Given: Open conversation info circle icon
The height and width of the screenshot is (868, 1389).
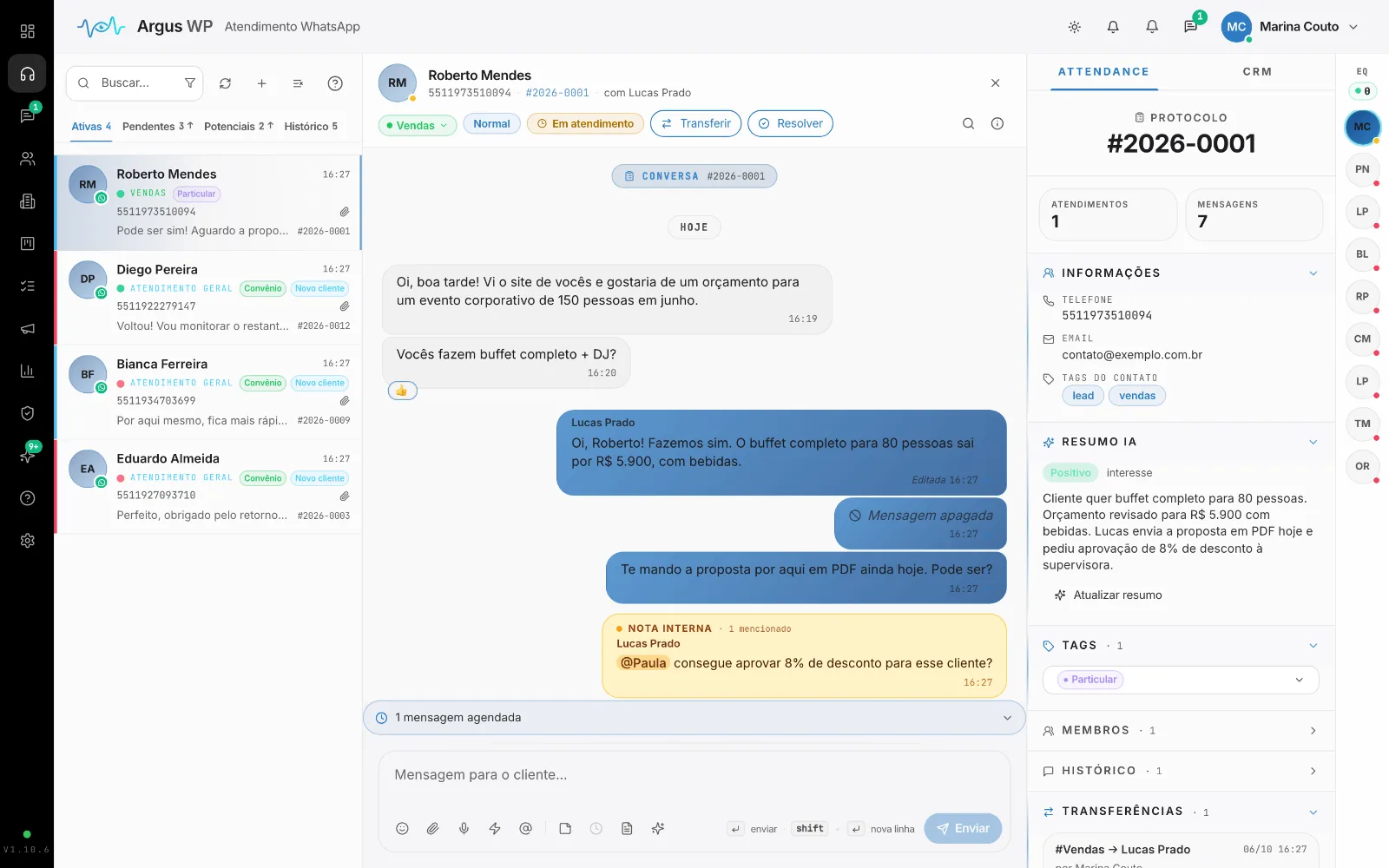Looking at the screenshot, I should pyautogui.click(x=997, y=123).
